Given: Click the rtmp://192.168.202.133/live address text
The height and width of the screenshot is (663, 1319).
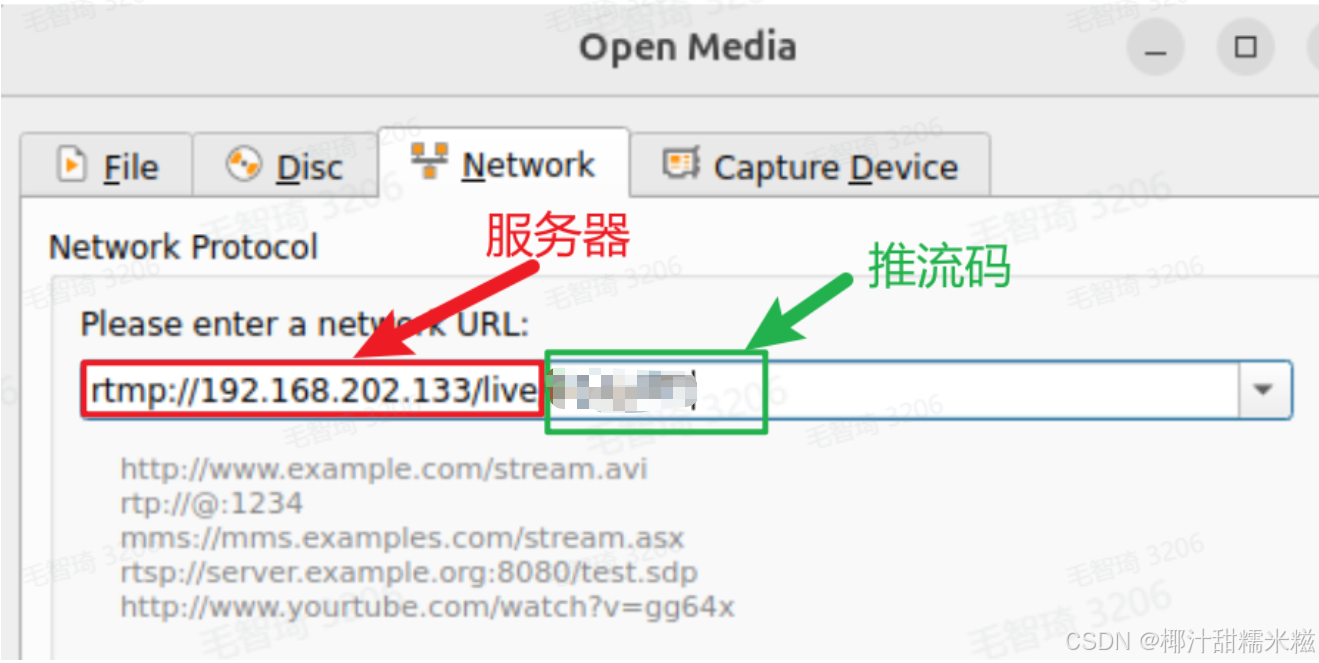Looking at the screenshot, I should [x=314, y=390].
